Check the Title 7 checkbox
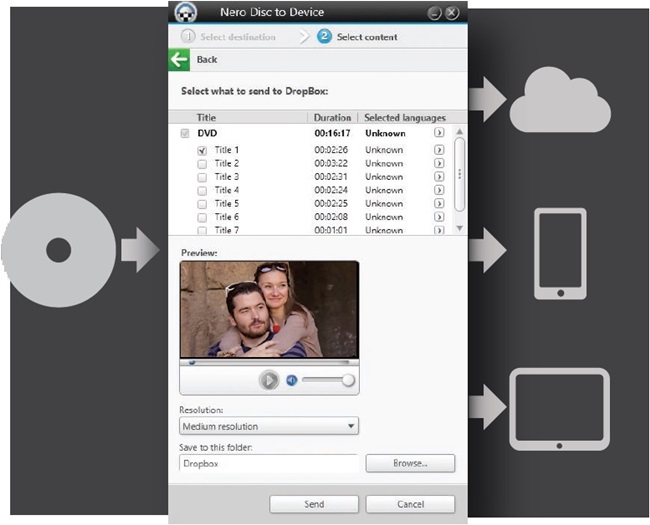The width and height of the screenshot is (650, 525). click(202, 230)
